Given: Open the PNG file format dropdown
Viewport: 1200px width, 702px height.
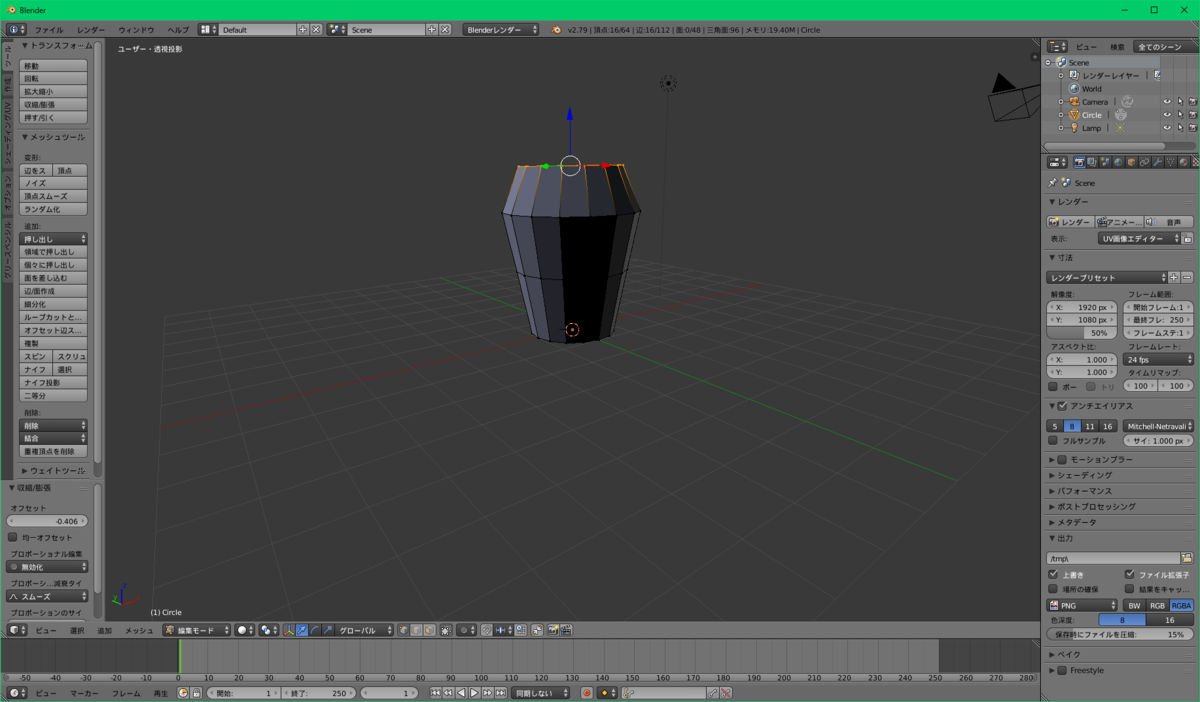Looking at the screenshot, I should tap(1082, 605).
